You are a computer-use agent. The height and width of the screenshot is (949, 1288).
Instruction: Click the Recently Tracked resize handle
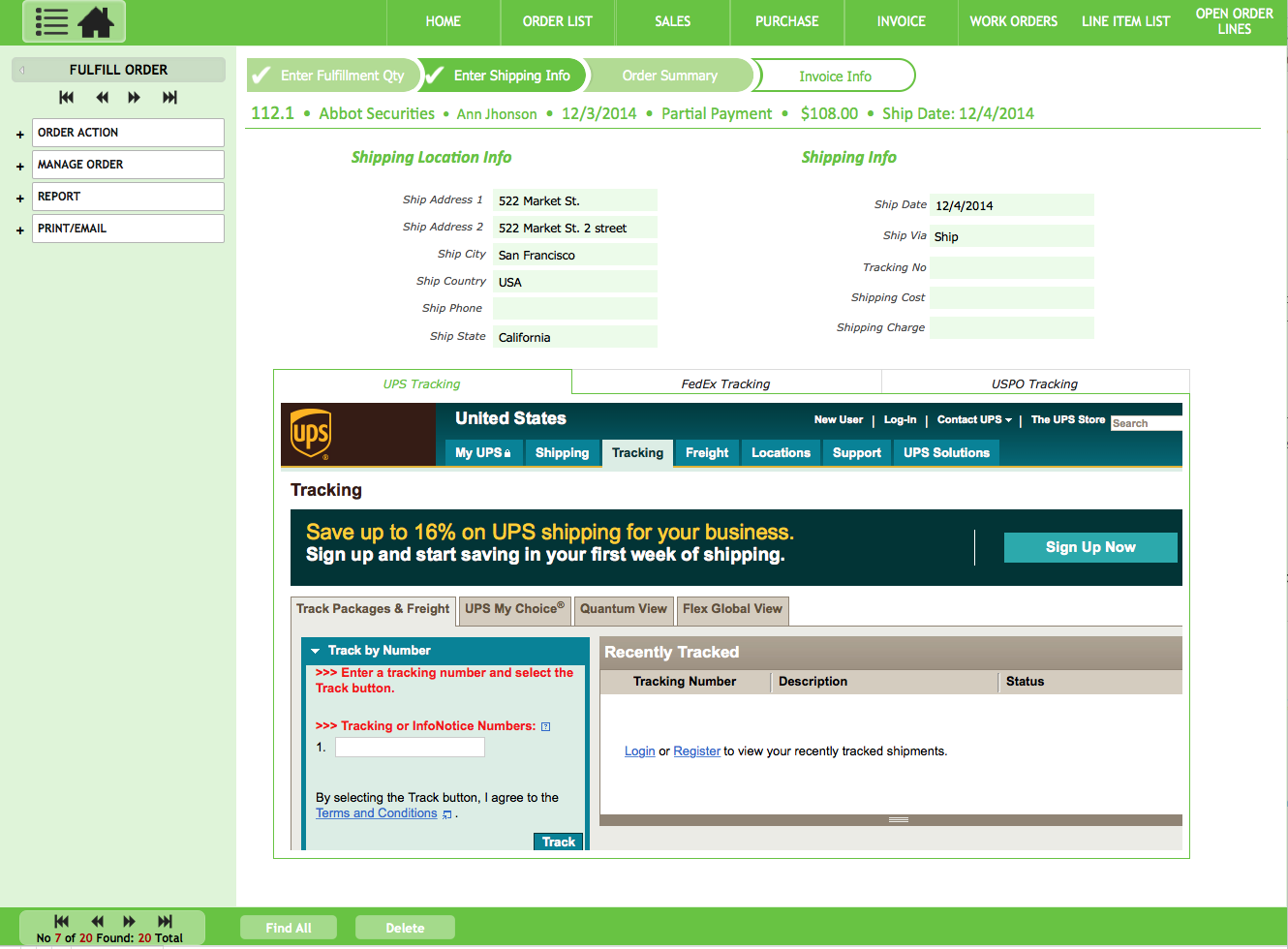click(899, 820)
